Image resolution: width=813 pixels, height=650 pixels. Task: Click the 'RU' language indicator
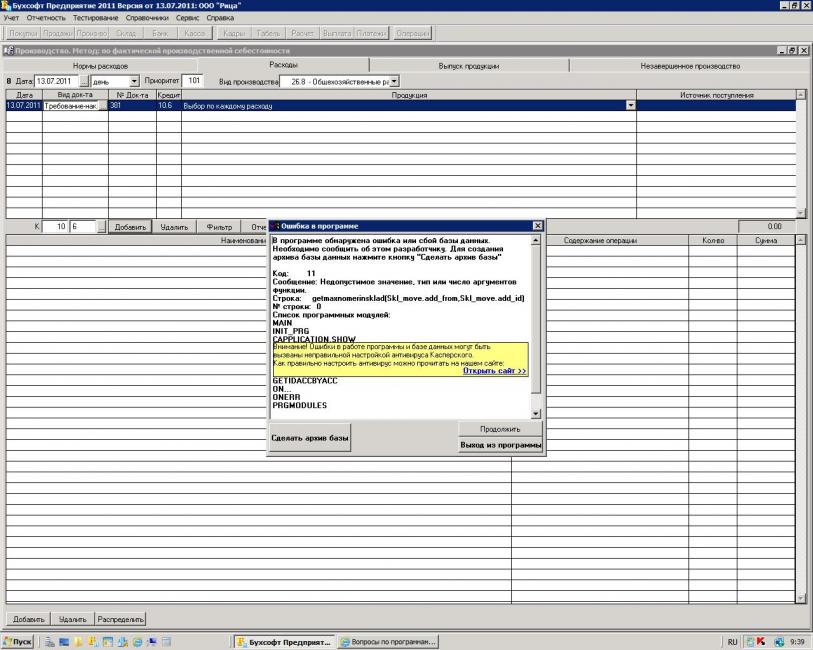[x=733, y=641]
